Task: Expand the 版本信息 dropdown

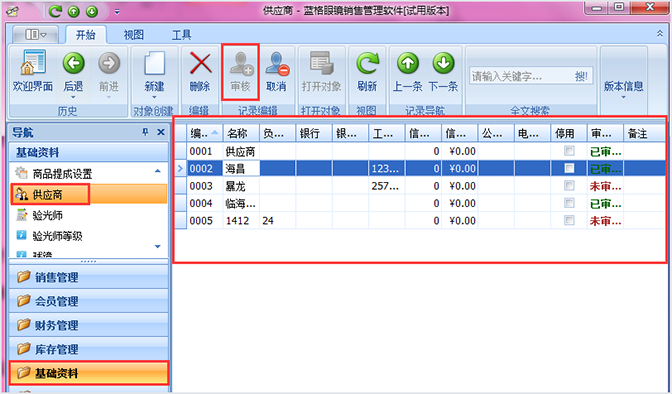Action: click(x=624, y=89)
